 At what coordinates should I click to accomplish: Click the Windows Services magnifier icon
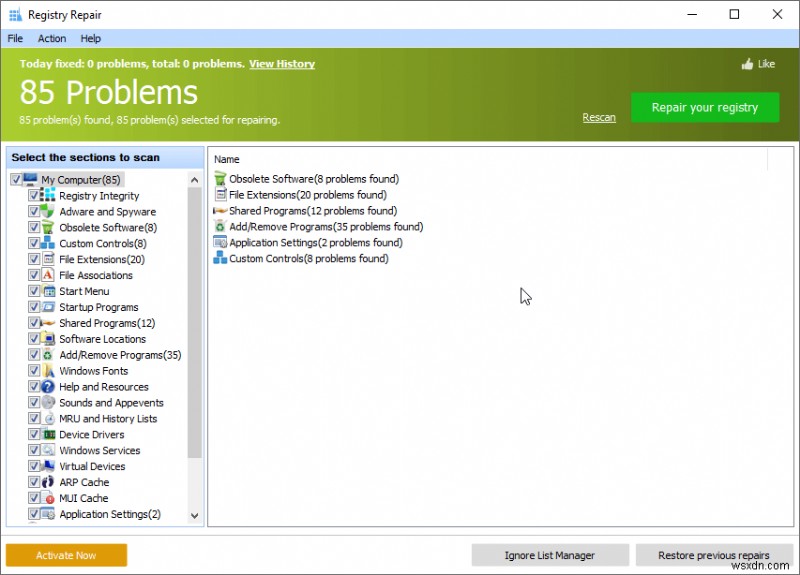(47, 450)
